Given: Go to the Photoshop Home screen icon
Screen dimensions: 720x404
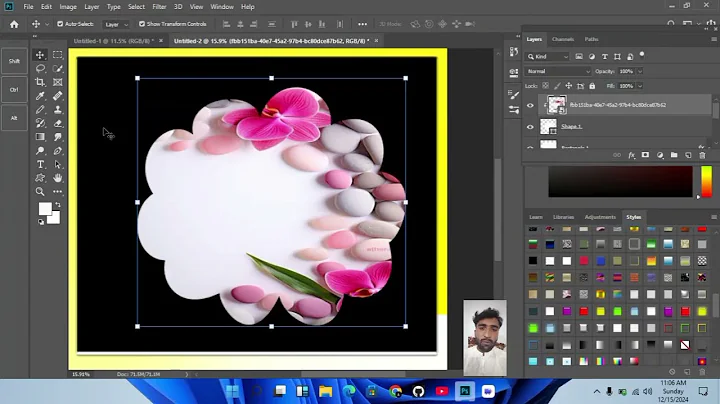Looking at the screenshot, I should point(14,24).
